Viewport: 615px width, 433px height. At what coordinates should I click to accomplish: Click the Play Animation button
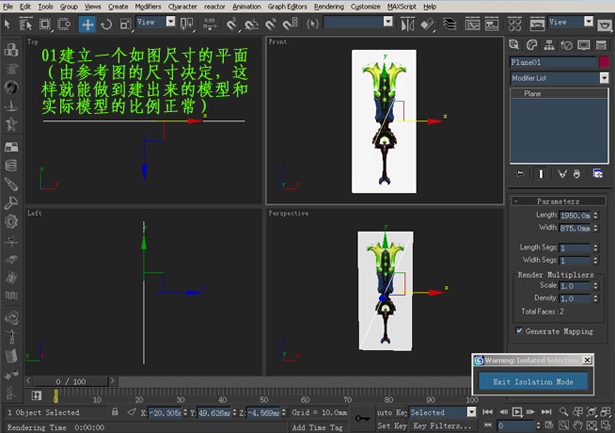pyautogui.click(x=517, y=411)
